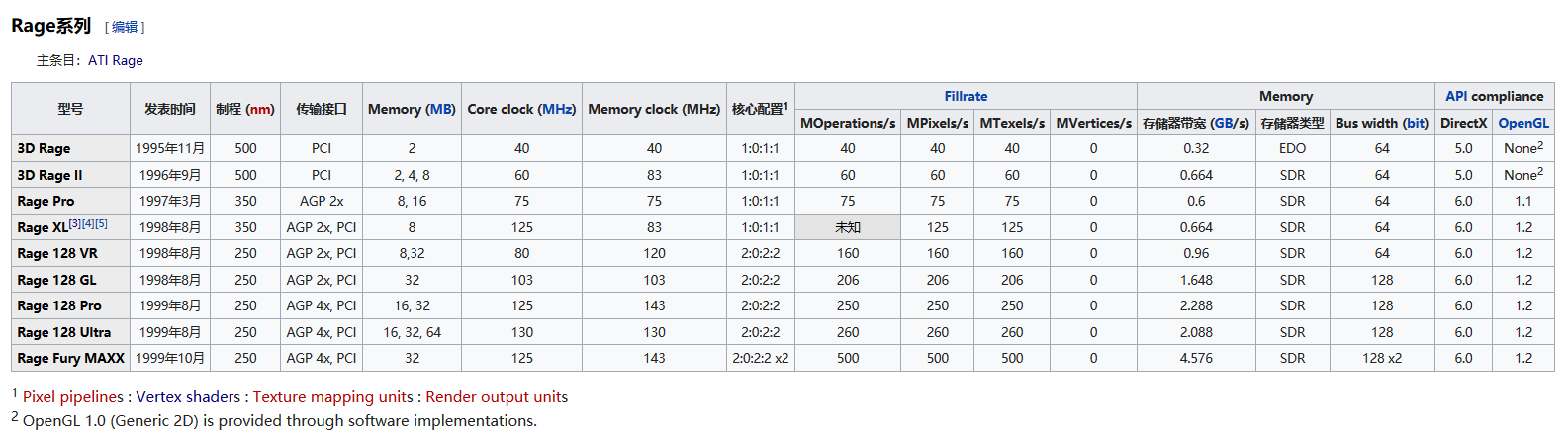Click the 3D Rage II row header

49,175
